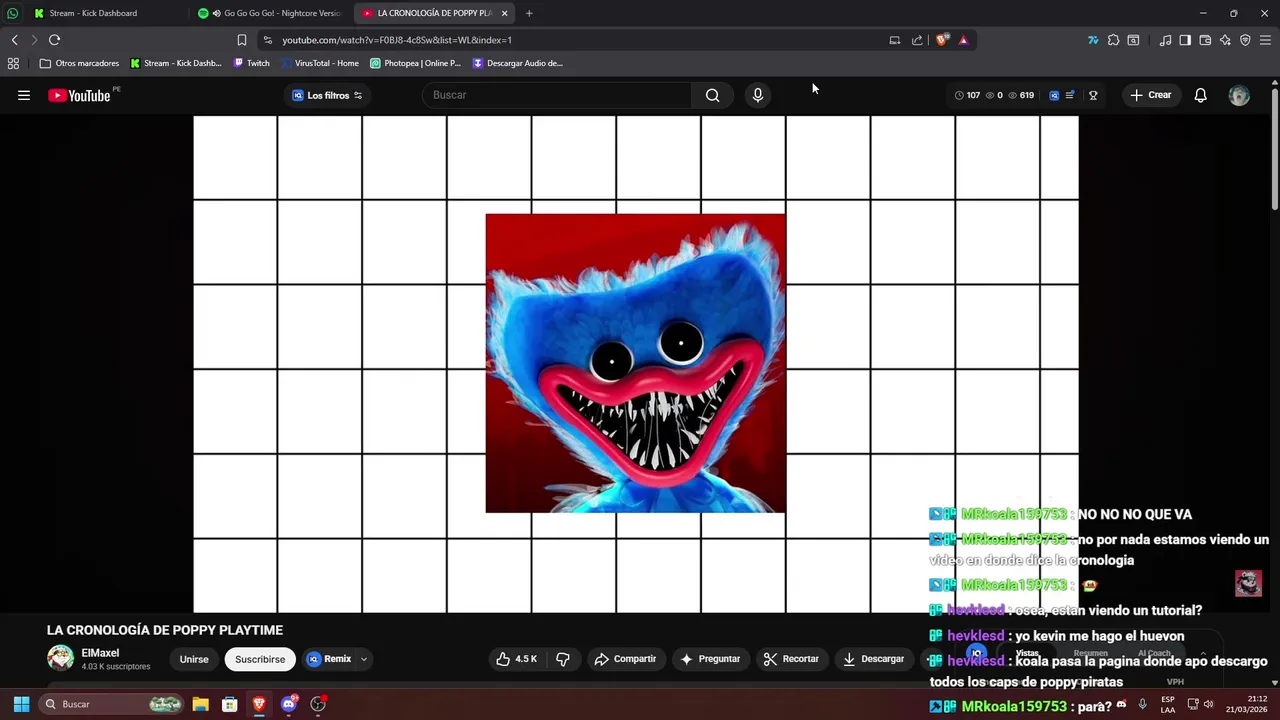
Task: Toggle the browser sidebar panel icon
Action: (x=1185, y=40)
